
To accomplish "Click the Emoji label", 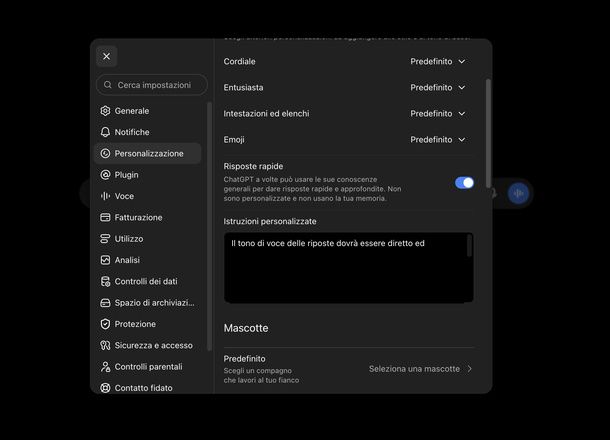I will (234, 140).
